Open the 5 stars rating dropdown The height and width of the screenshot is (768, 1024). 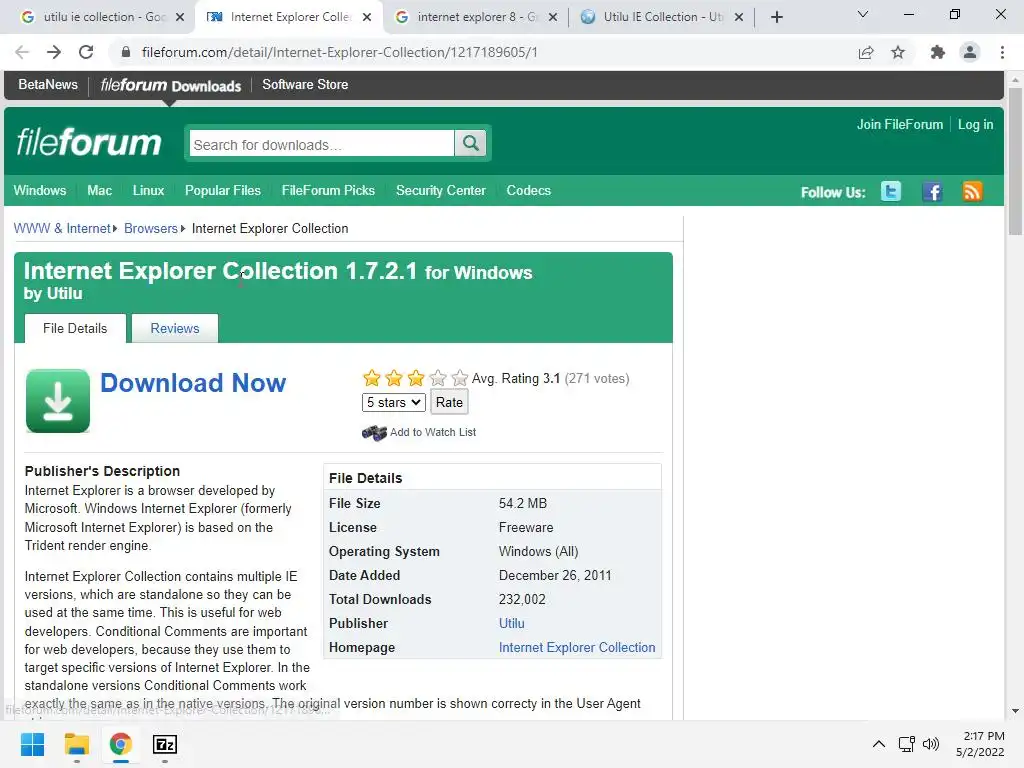394,402
